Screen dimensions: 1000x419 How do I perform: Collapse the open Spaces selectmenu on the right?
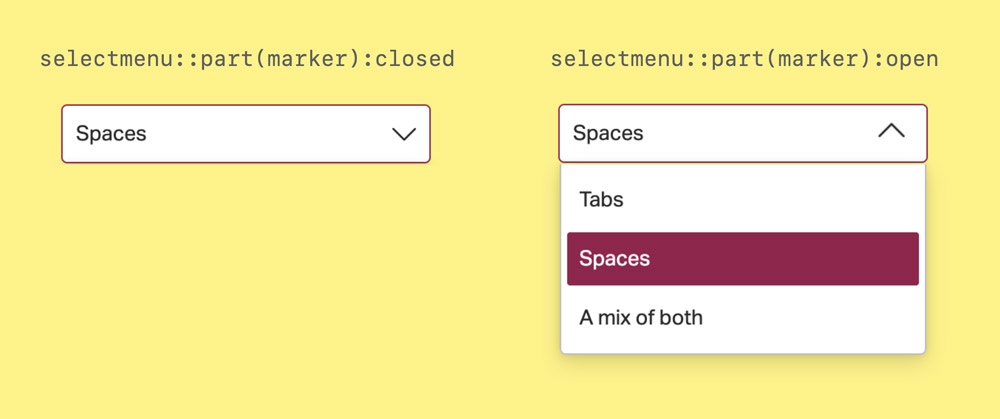743,133
